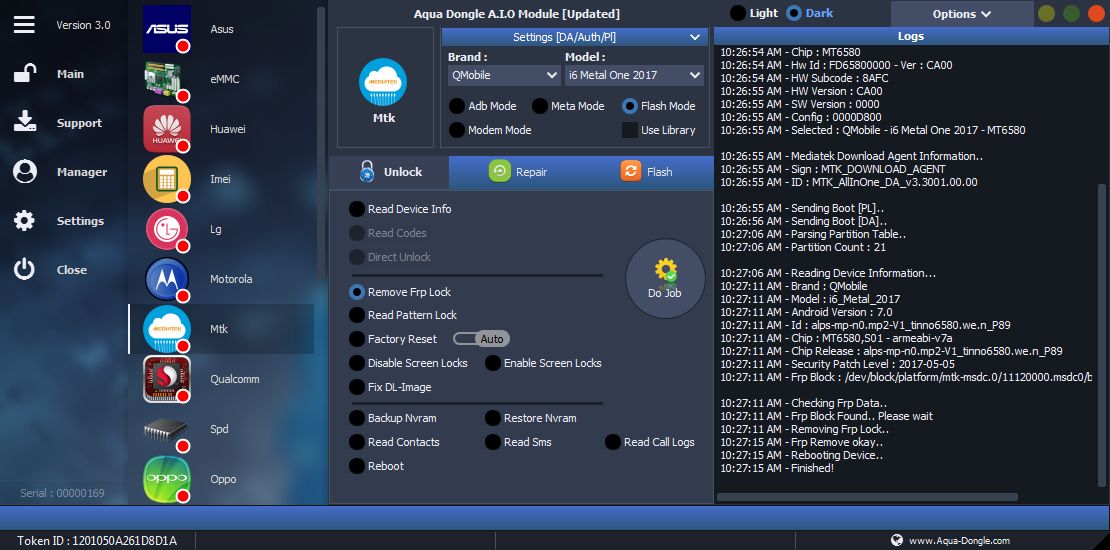Select the Oppo brand icon
The width and height of the screenshot is (1110, 550).
(167, 479)
